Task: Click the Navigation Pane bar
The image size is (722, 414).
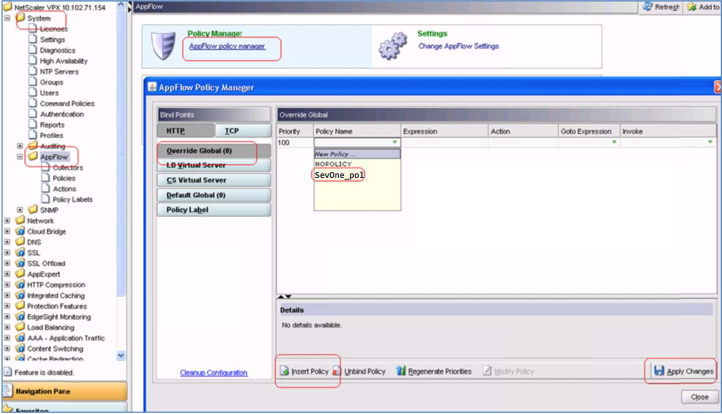Action: tap(65, 391)
